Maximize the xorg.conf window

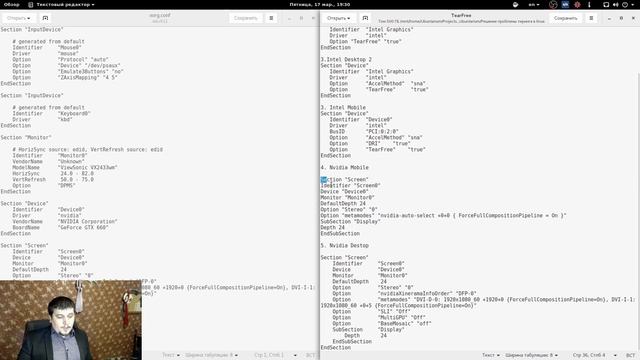(x=301, y=18)
